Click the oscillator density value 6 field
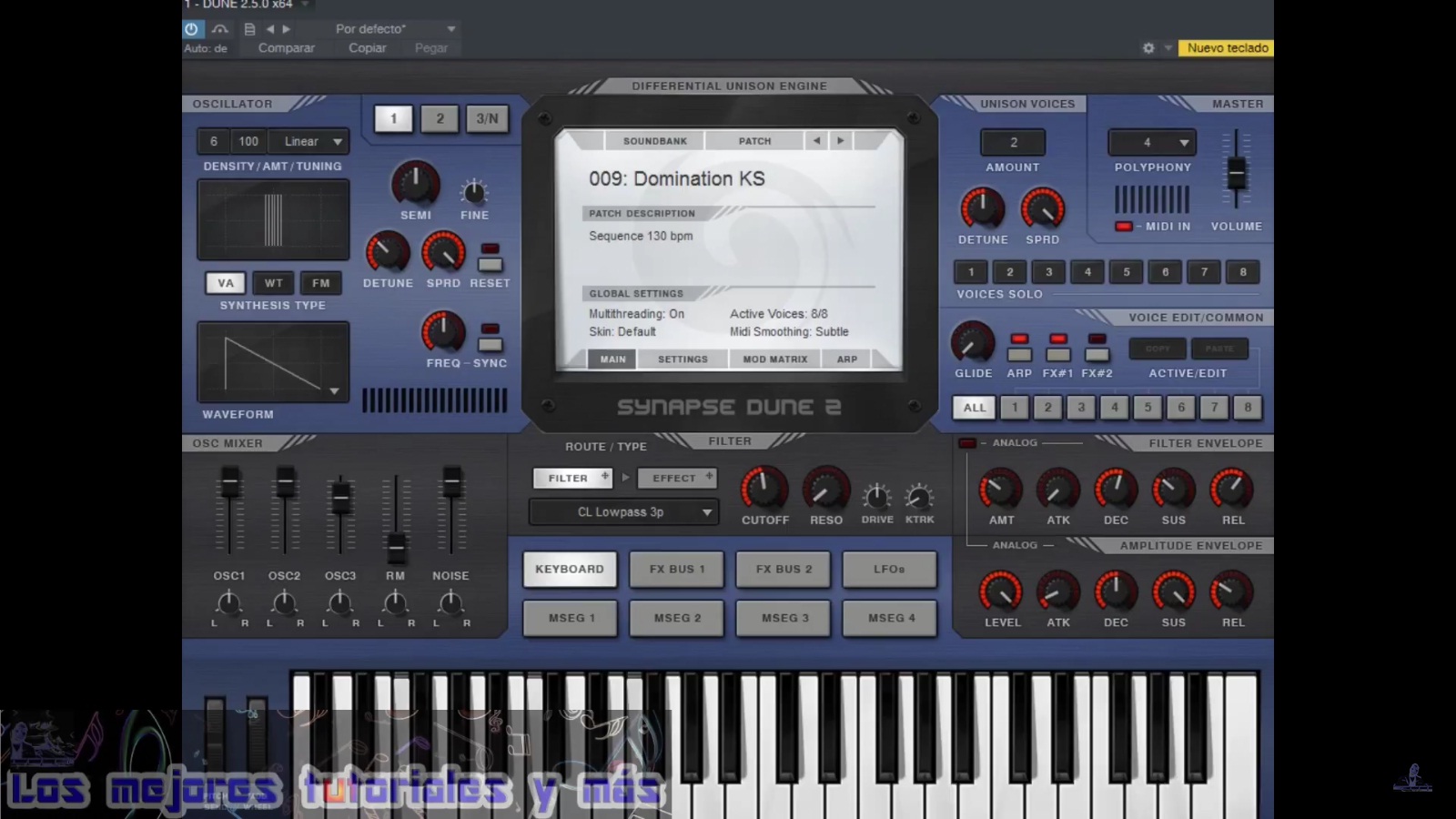The height and width of the screenshot is (819, 1456). click(214, 142)
